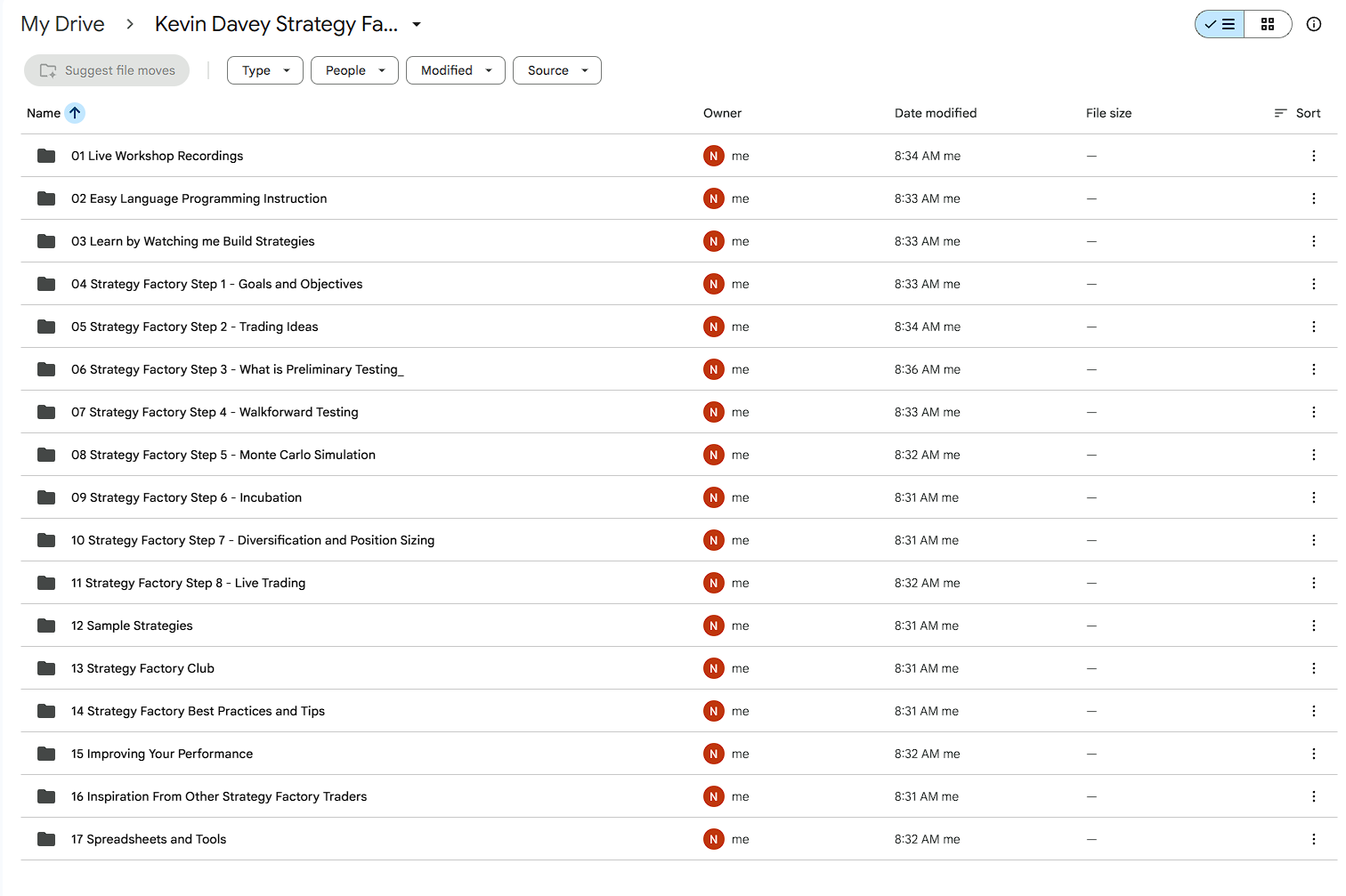
Task: Click owner avatar for 09 Incubation folder
Action: click(714, 497)
